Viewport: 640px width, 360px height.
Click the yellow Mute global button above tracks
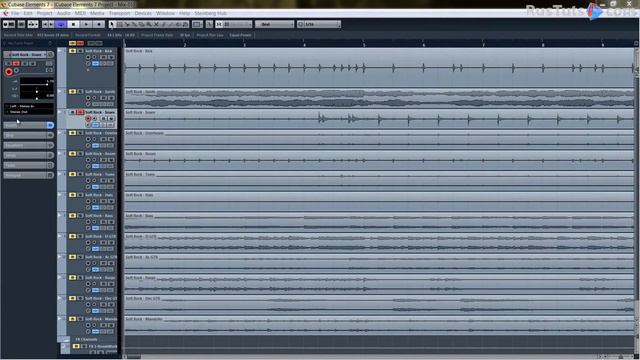(x=73, y=43)
